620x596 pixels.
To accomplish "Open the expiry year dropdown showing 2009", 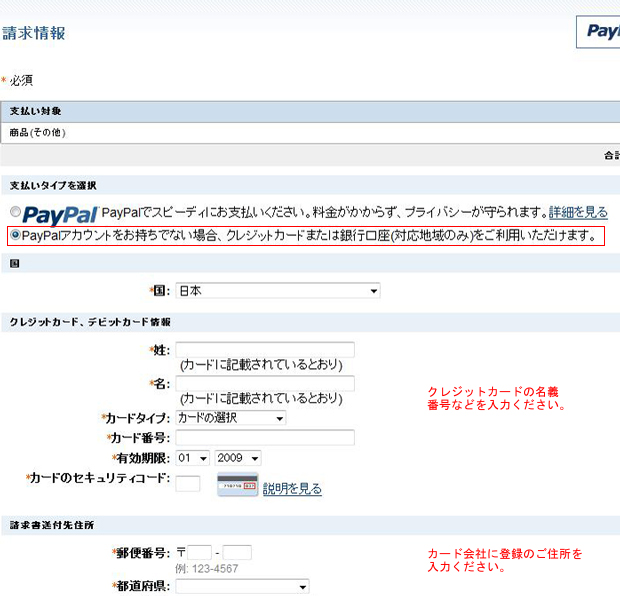I will (x=238, y=458).
